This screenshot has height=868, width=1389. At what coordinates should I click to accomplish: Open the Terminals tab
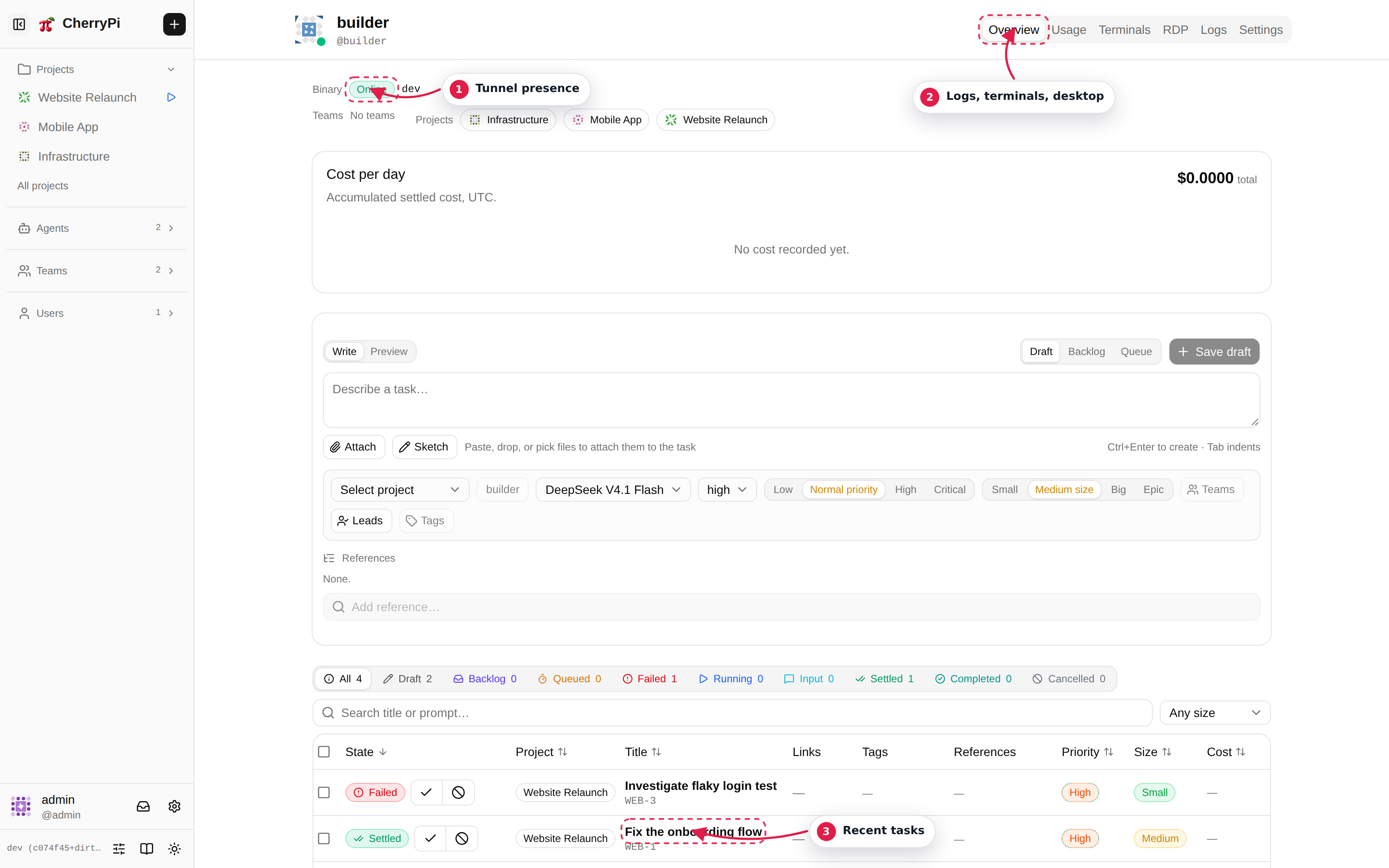point(1124,30)
